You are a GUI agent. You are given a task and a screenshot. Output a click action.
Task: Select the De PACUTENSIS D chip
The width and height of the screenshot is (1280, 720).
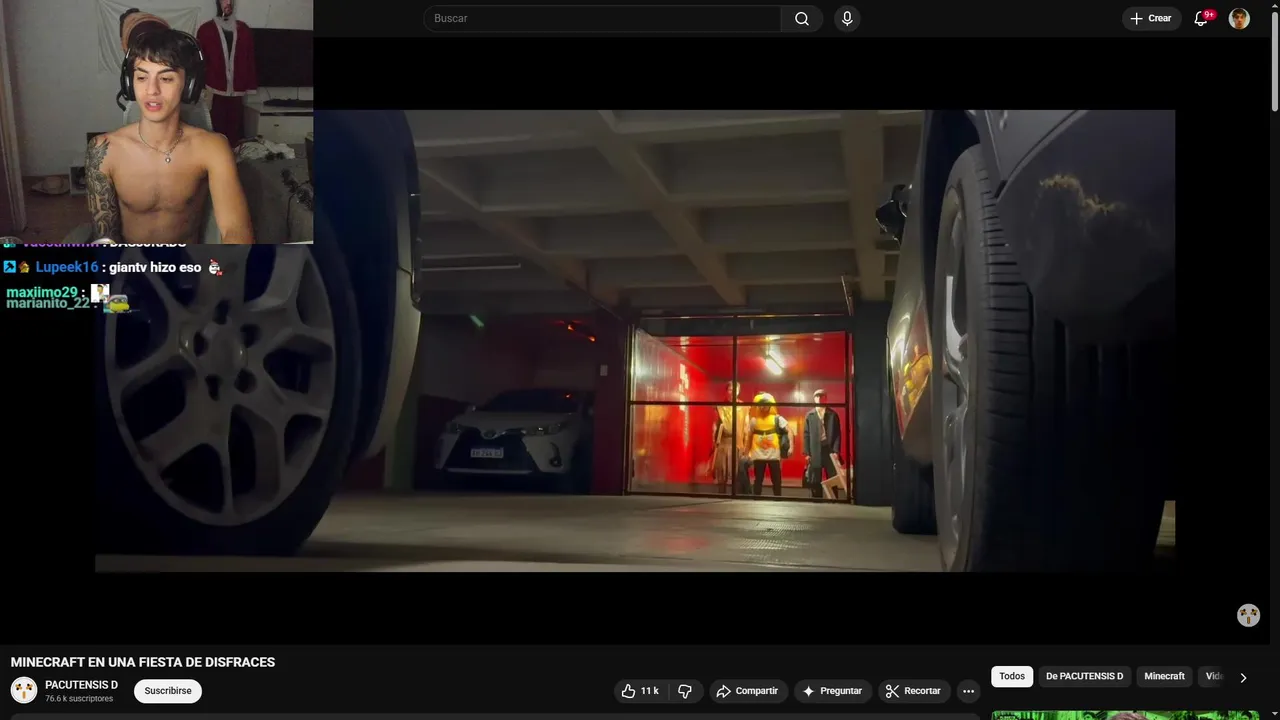coord(1084,676)
